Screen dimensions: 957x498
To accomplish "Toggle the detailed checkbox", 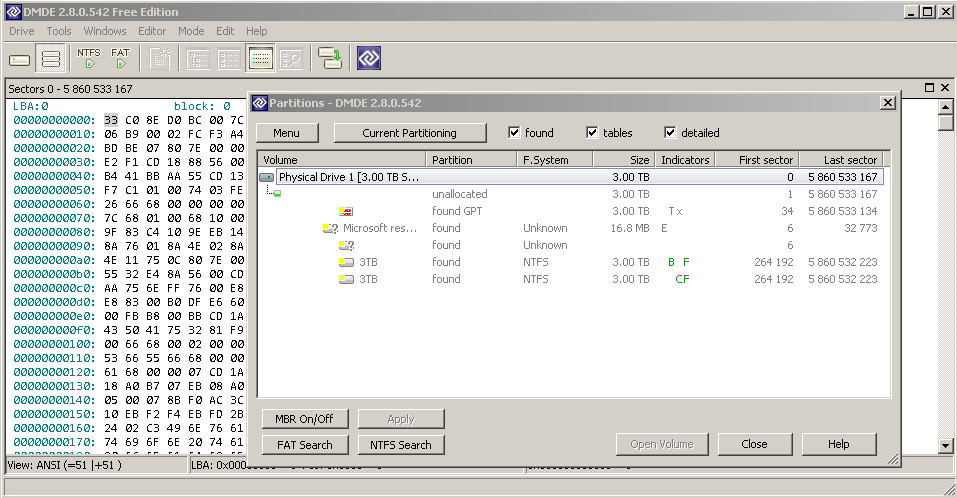I will [x=670, y=132].
